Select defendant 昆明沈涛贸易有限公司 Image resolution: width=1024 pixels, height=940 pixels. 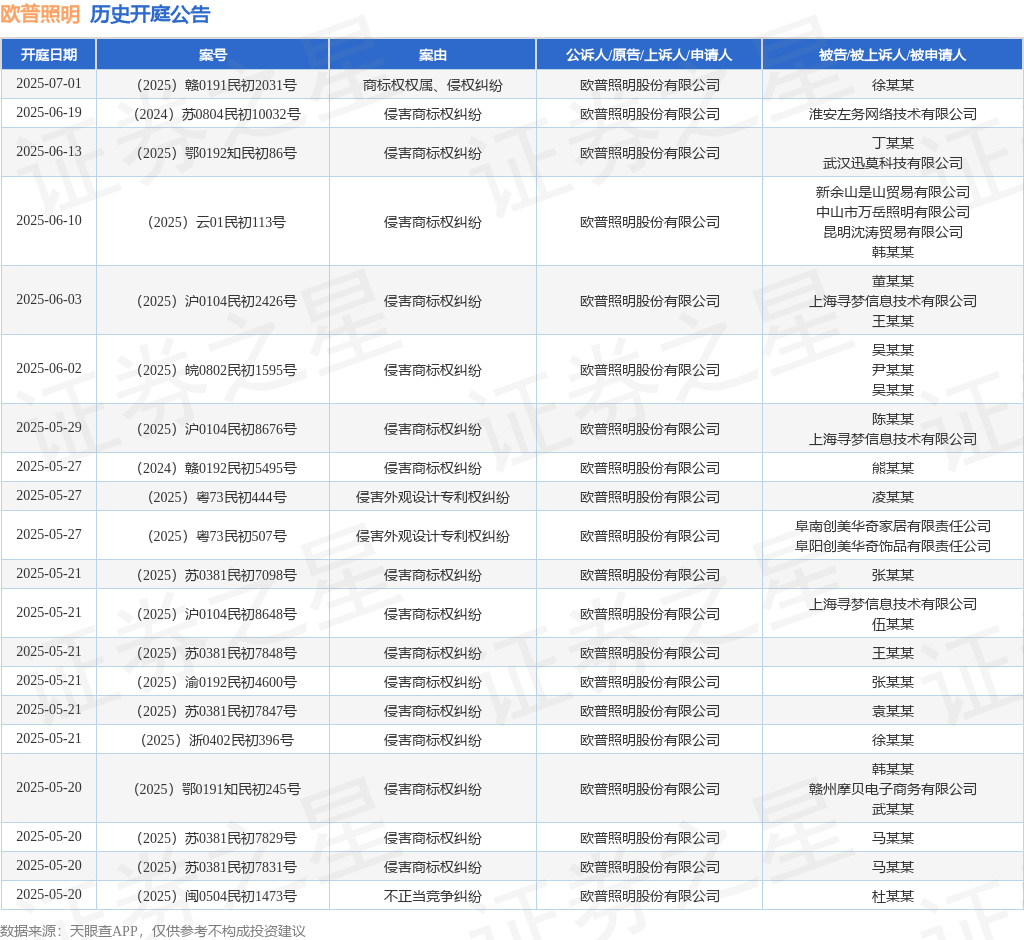click(x=893, y=232)
